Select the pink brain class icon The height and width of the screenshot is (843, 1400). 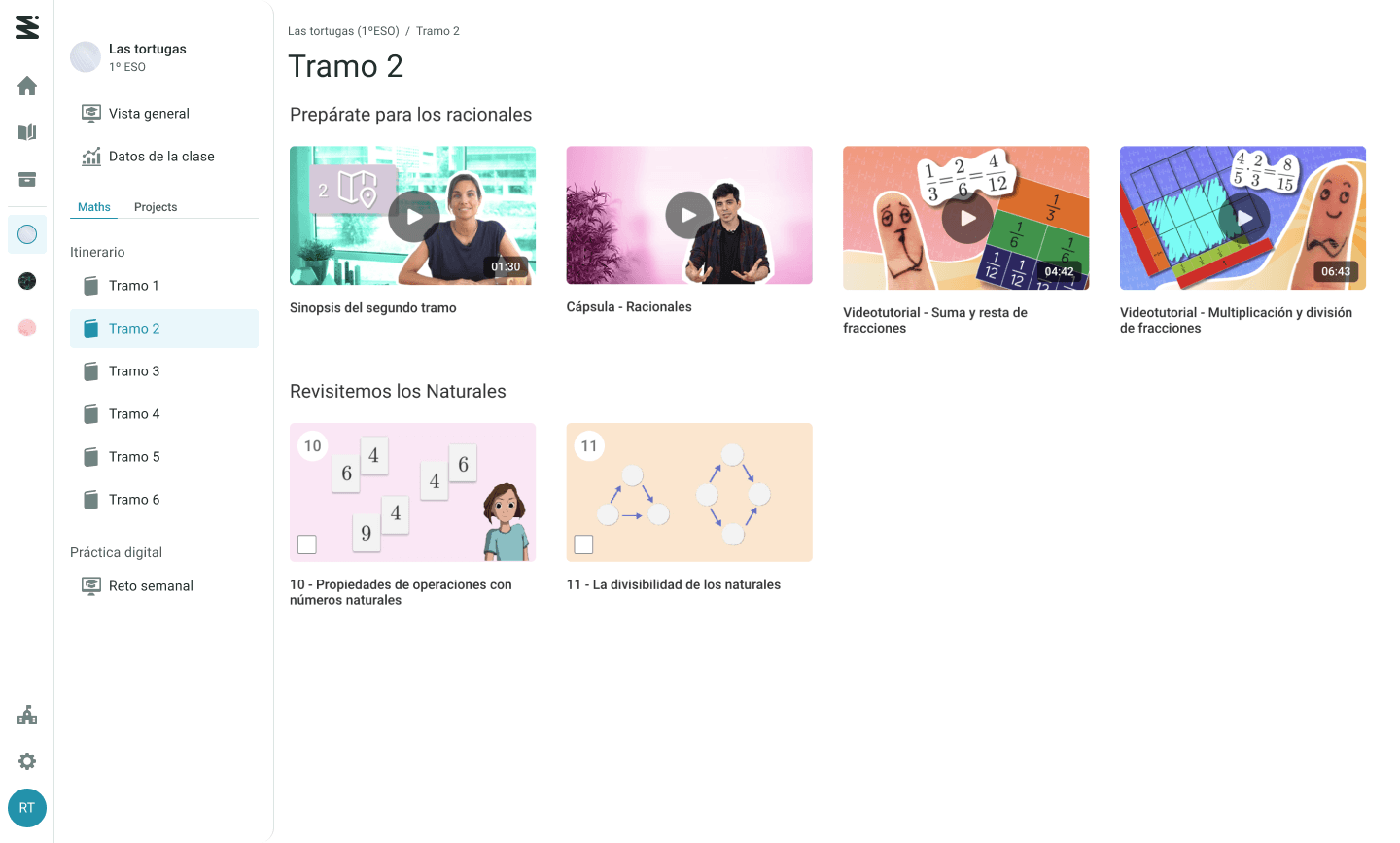(x=27, y=328)
